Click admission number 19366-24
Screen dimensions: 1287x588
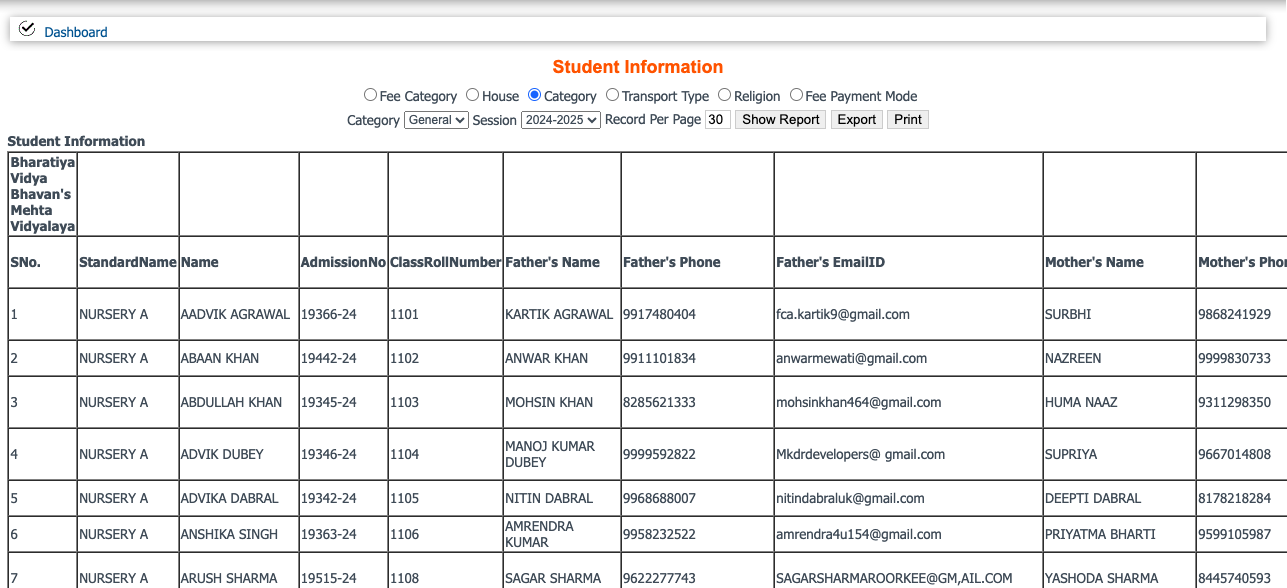point(329,314)
